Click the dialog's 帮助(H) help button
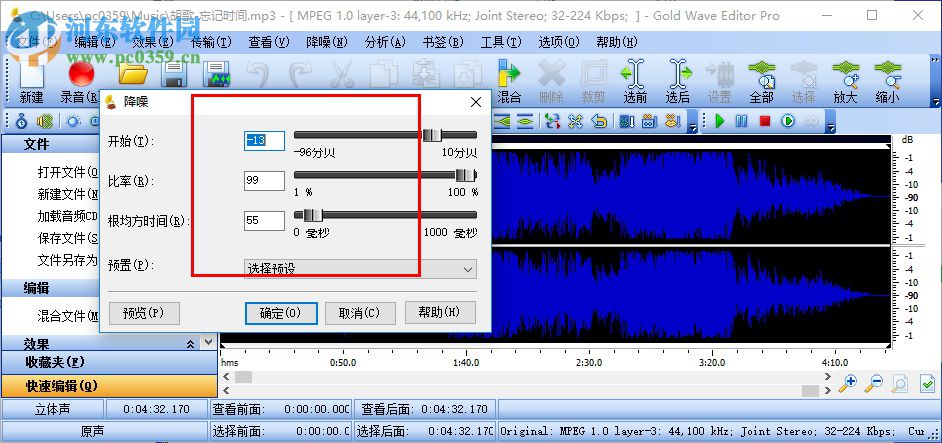 [440, 313]
